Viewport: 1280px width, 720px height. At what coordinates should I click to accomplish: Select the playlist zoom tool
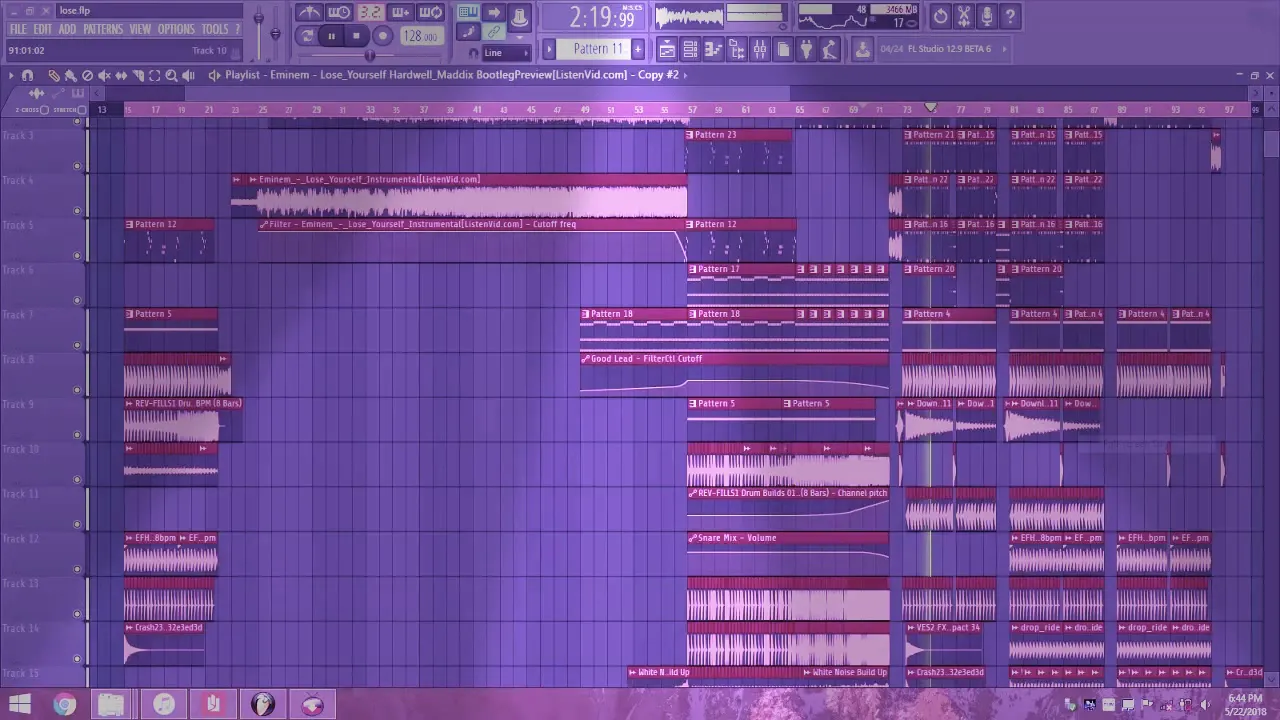pyautogui.click(x=172, y=75)
